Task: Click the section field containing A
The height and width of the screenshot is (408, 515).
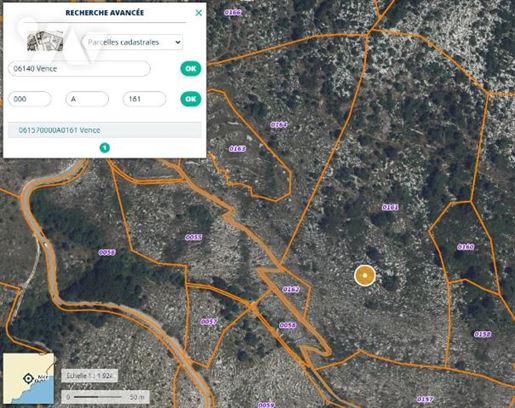Action: (87, 99)
